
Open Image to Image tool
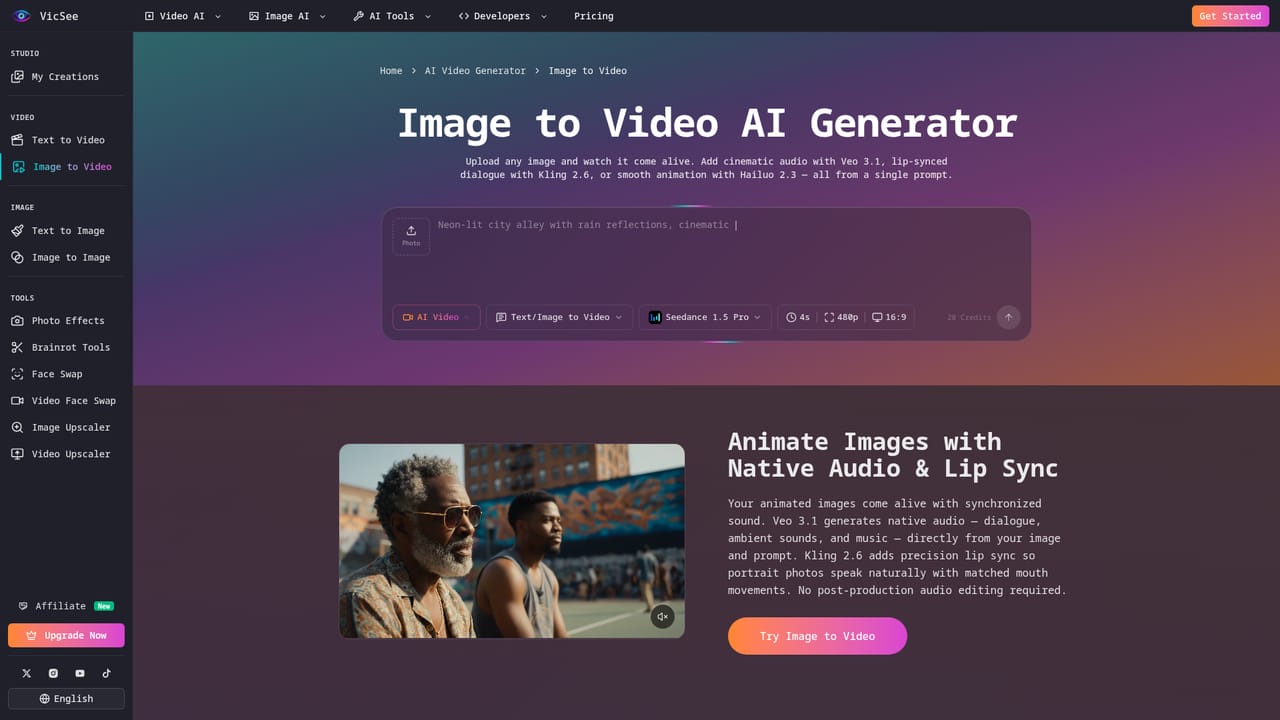pyautogui.click(x=66, y=258)
